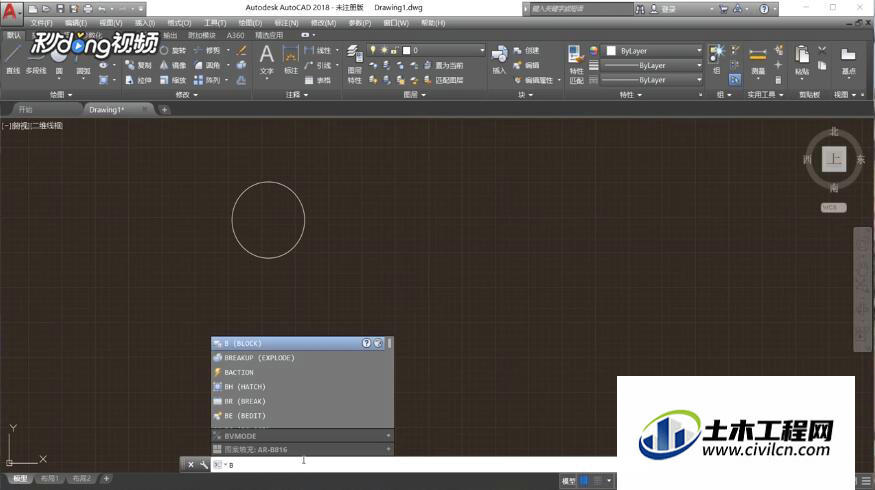Toggle snap mode in status bar
The image size is (875, 490).
click(598, 481)
